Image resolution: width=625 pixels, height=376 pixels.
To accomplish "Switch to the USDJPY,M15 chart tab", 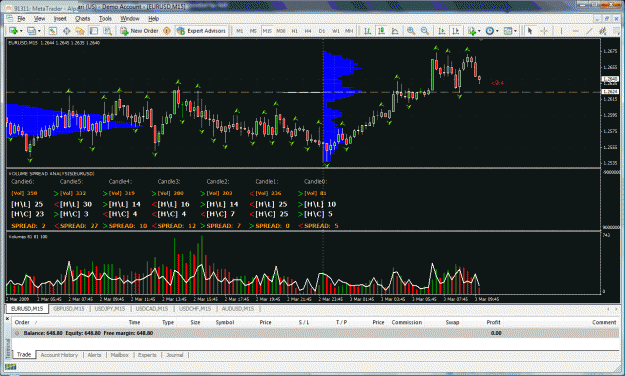I will point(110,309).
